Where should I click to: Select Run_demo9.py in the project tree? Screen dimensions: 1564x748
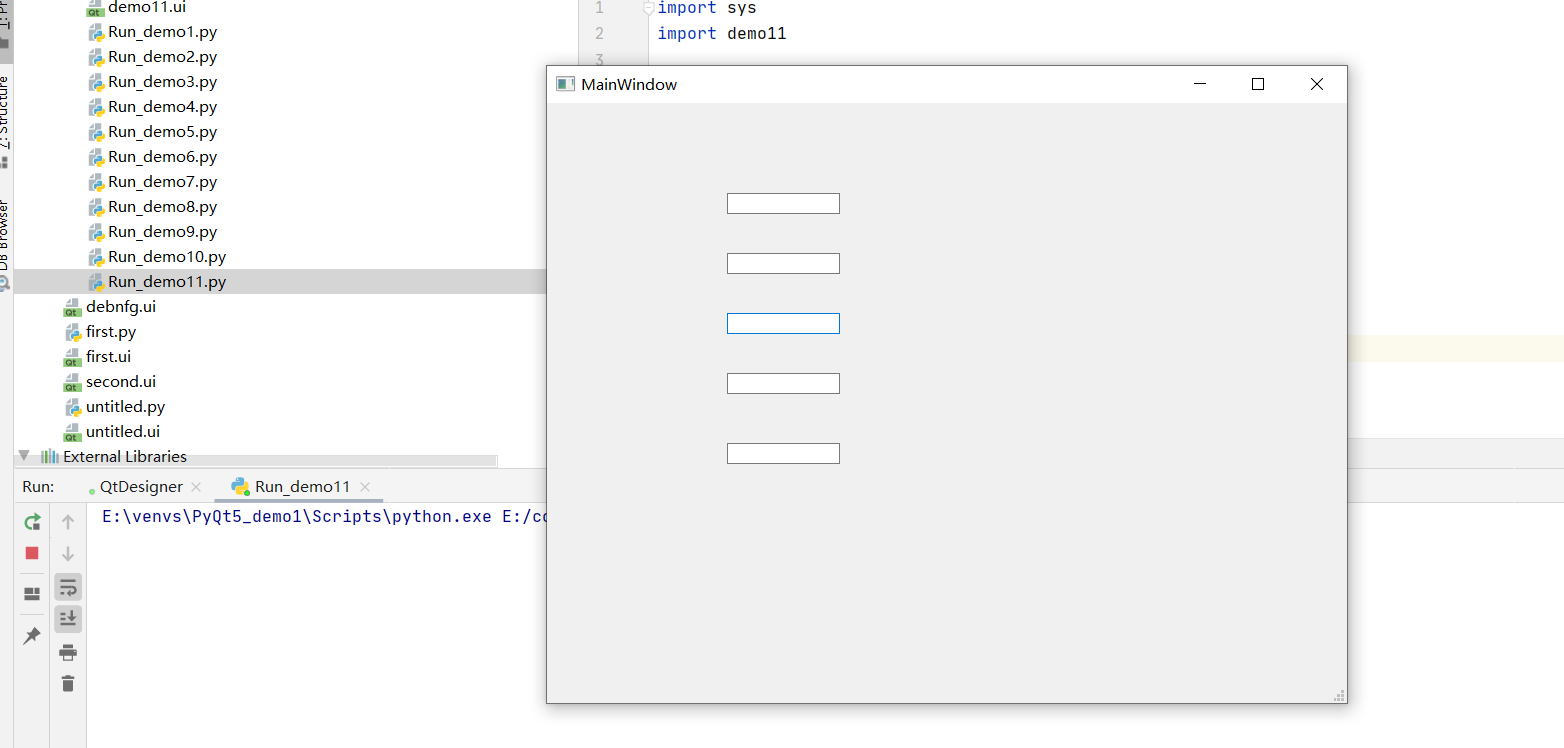pyautogui.click(x=162, y=232)
